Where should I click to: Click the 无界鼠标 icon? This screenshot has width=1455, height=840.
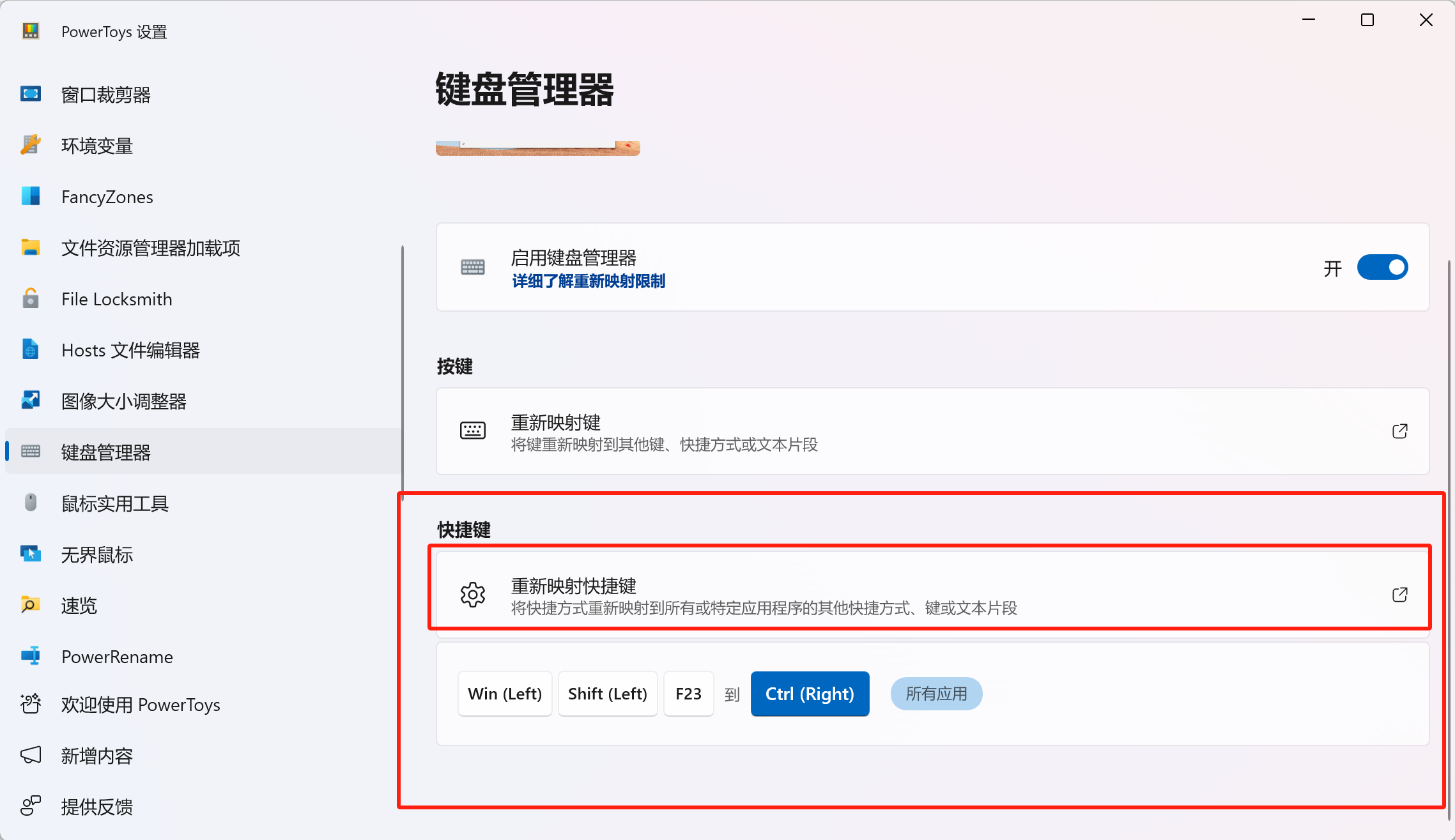(31, 554)
